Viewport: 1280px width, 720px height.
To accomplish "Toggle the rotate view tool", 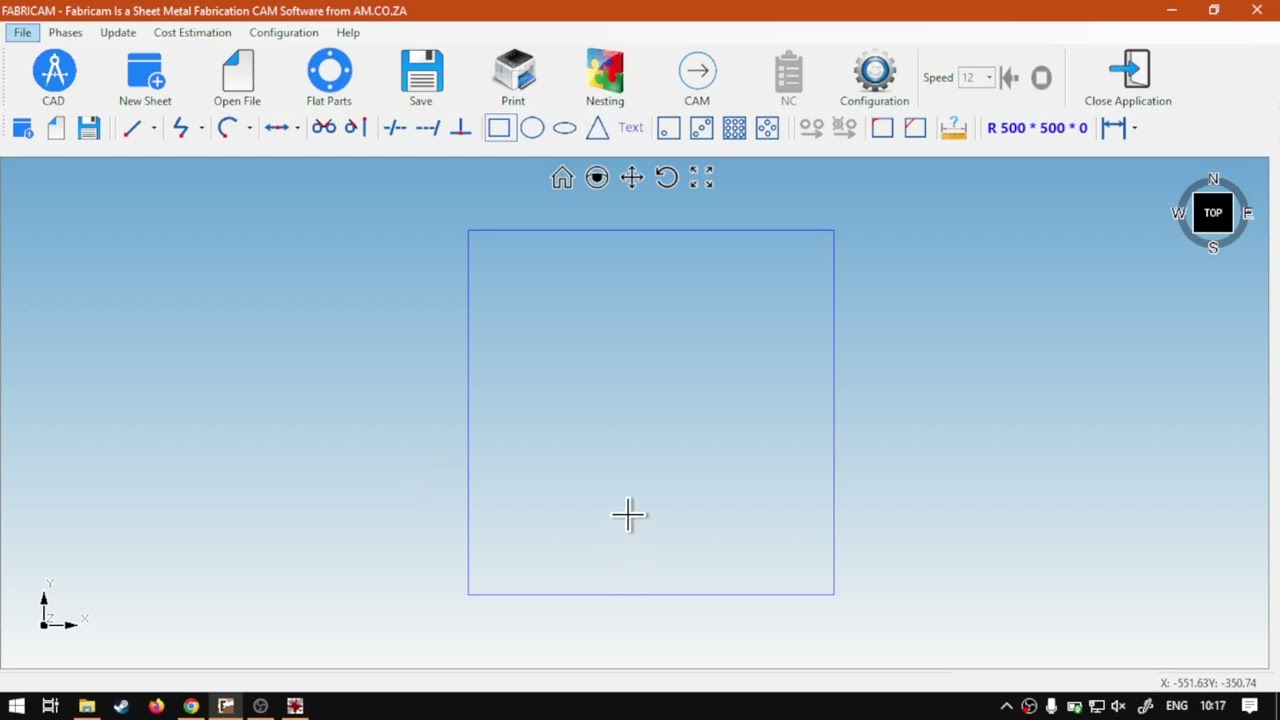I will coord(667,178).
